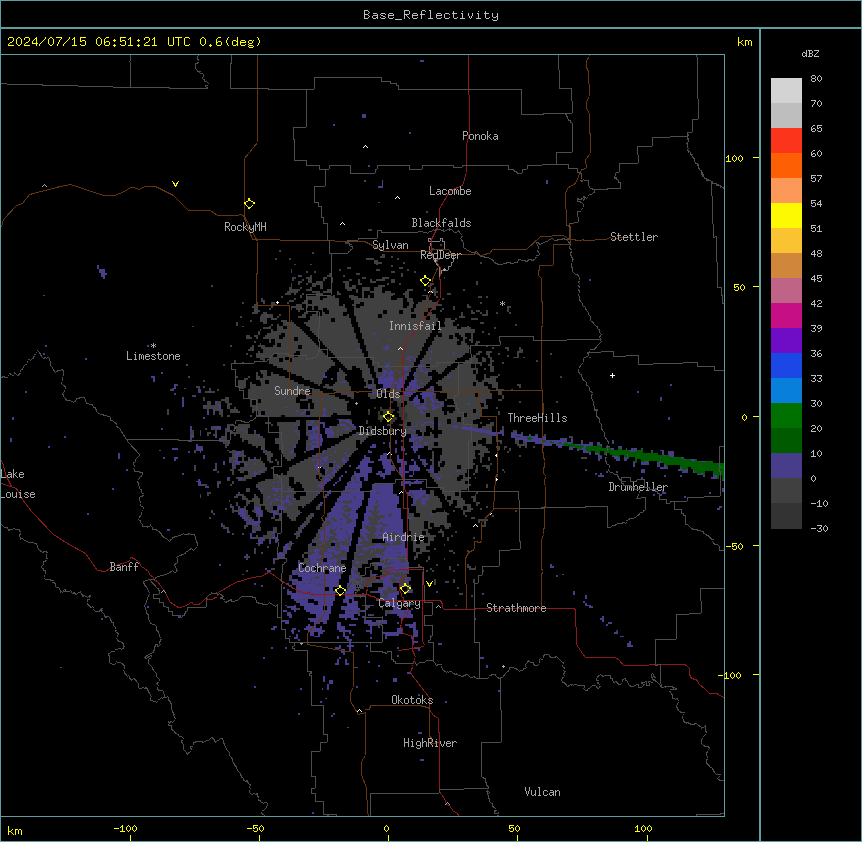Click the Olds city label
Image resolution: width=862 pixels, height=842 pixels.
coord(388,394)
